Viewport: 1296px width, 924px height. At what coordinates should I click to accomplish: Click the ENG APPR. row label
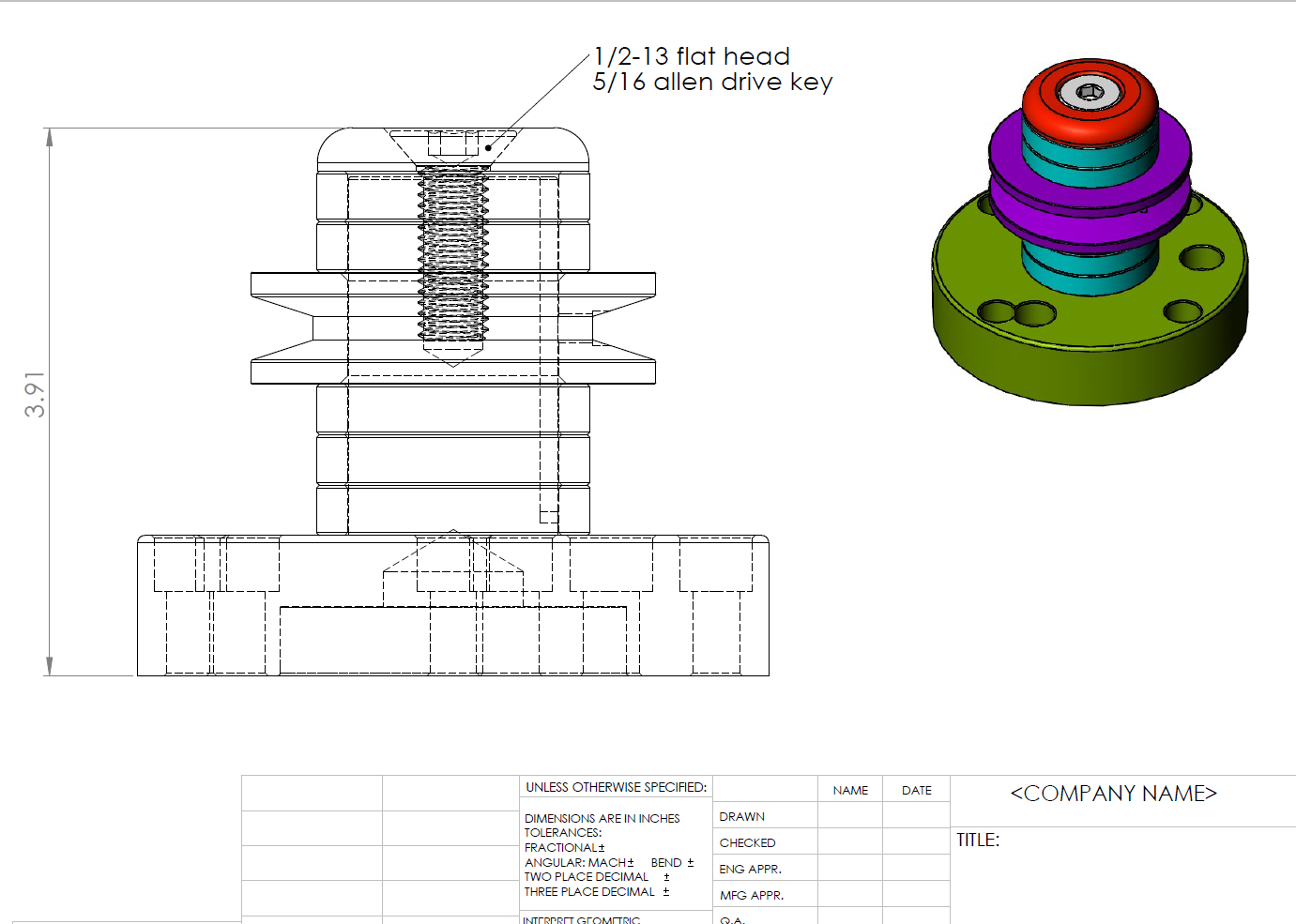pos(750,870)
